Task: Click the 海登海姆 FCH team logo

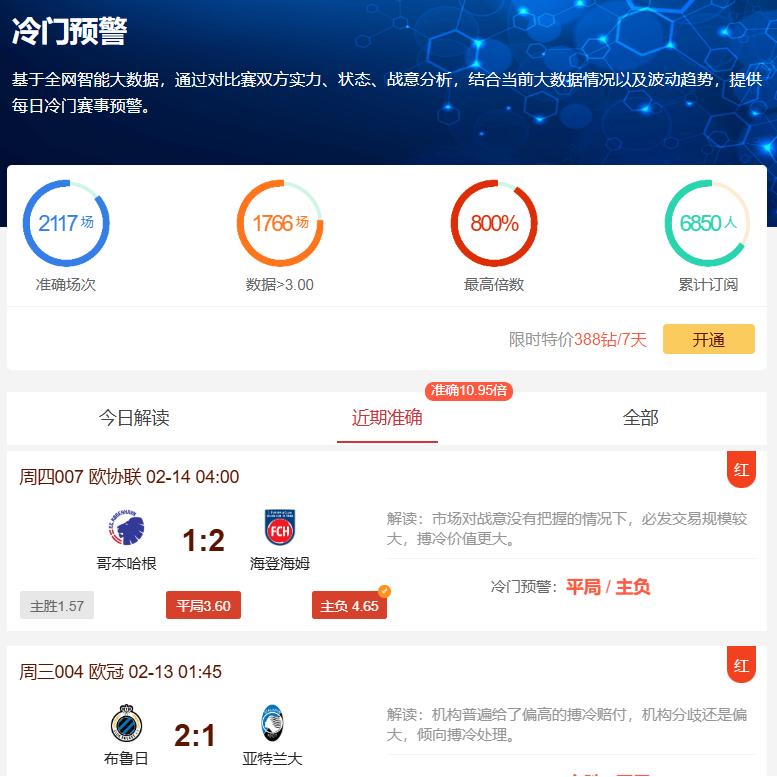Action: (279, 528)
